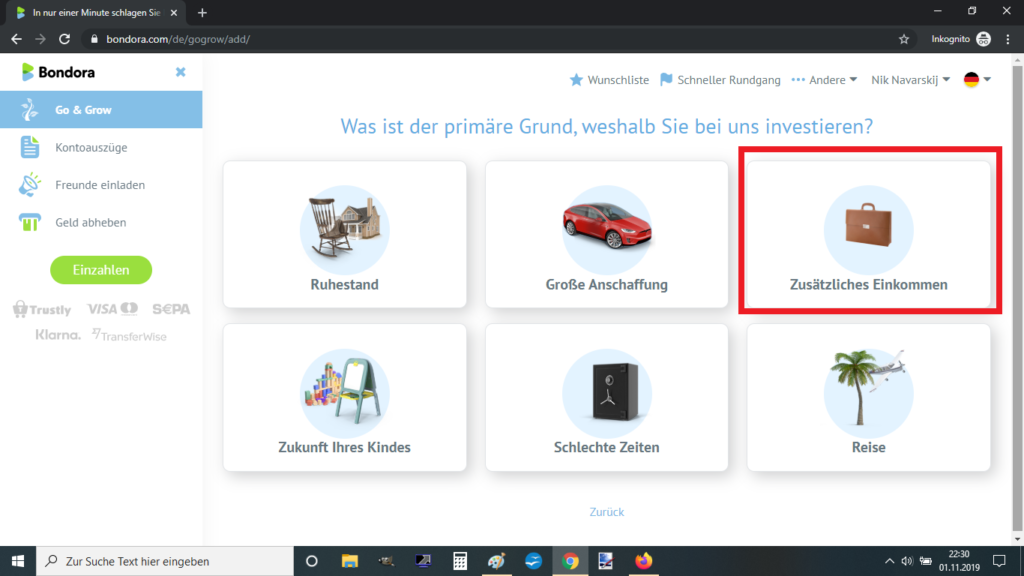1024x576 pixels.
Task: Select the Zusätzliches Einkommen card
Action: coord(869,234)
